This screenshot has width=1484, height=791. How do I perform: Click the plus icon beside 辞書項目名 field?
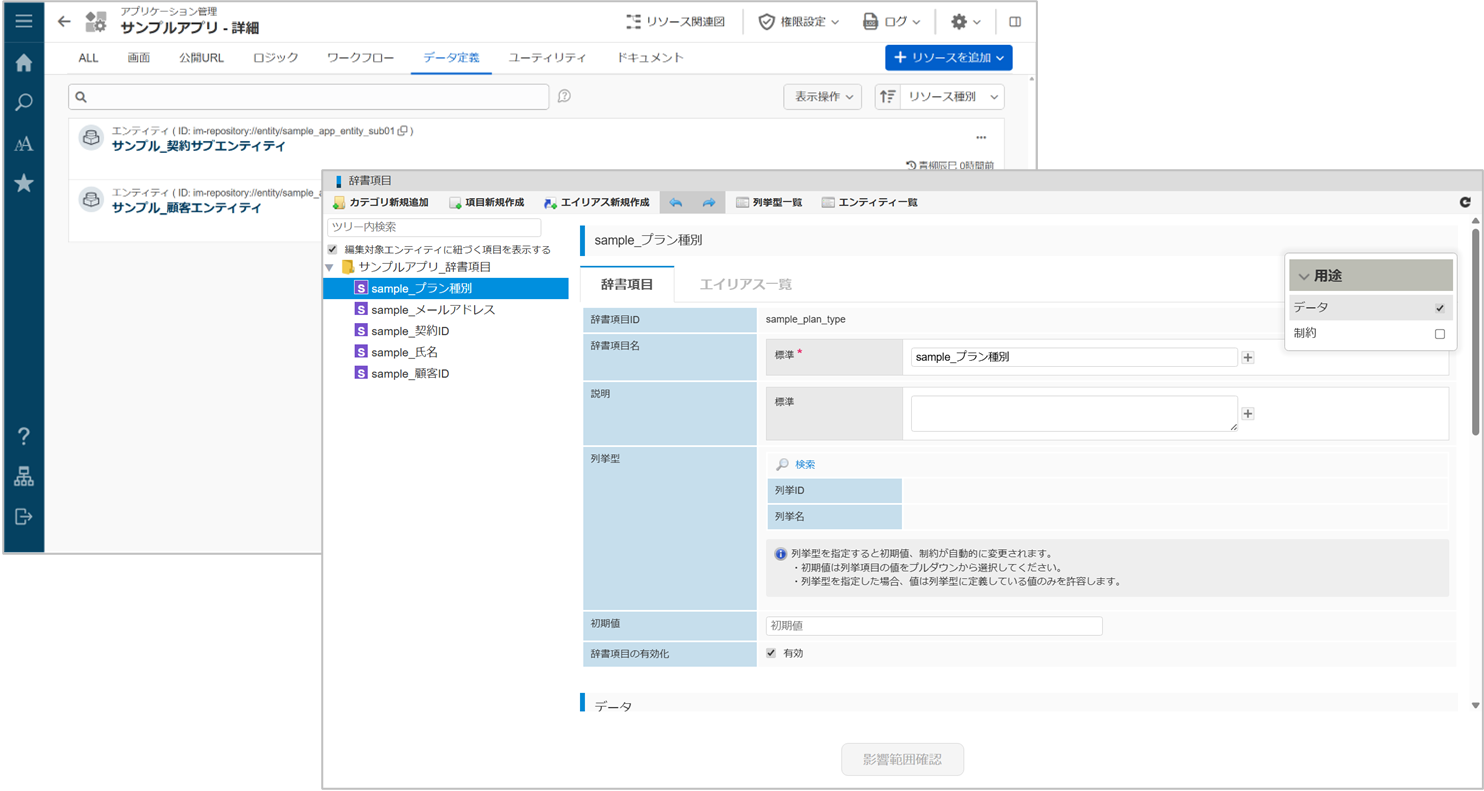1248,357
